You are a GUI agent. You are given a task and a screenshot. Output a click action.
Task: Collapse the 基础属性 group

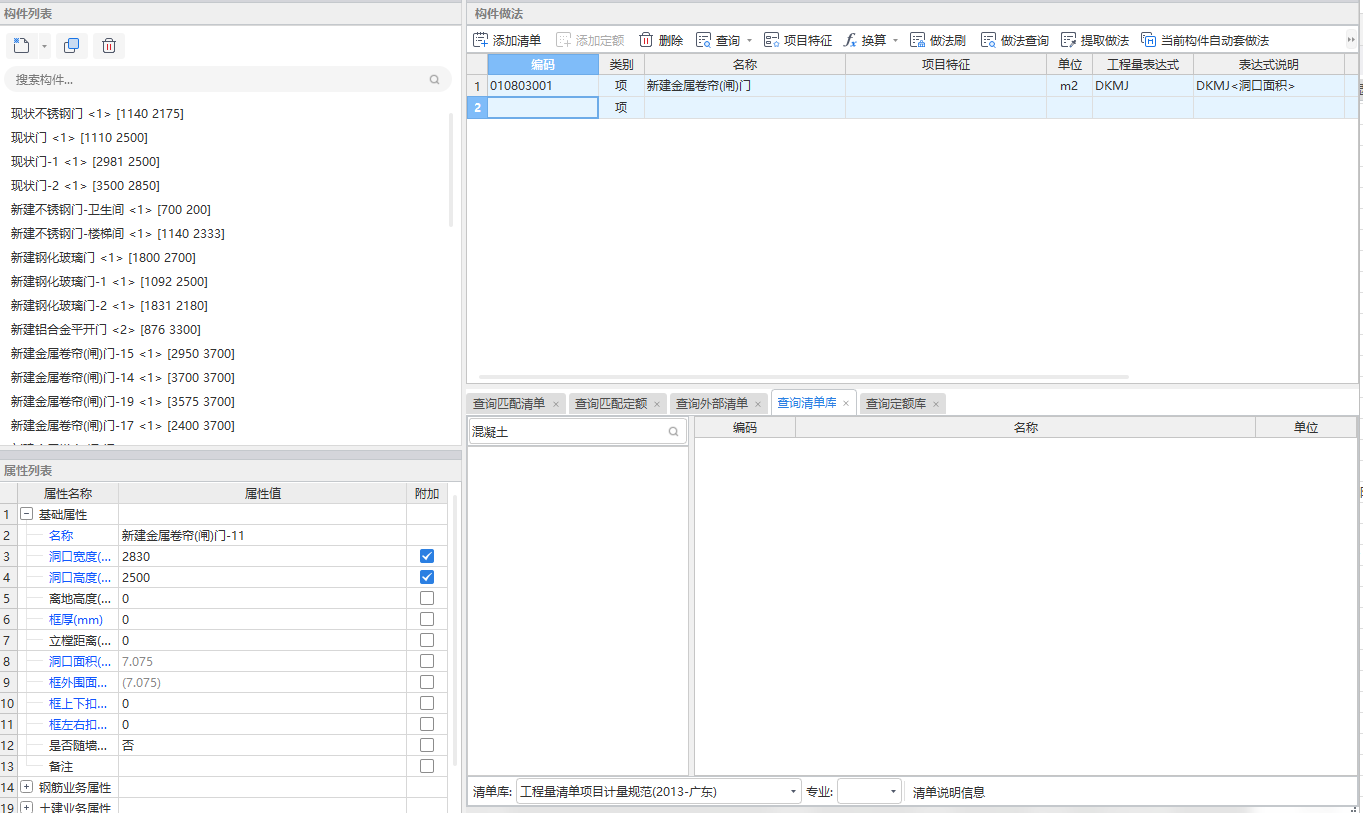27,514
